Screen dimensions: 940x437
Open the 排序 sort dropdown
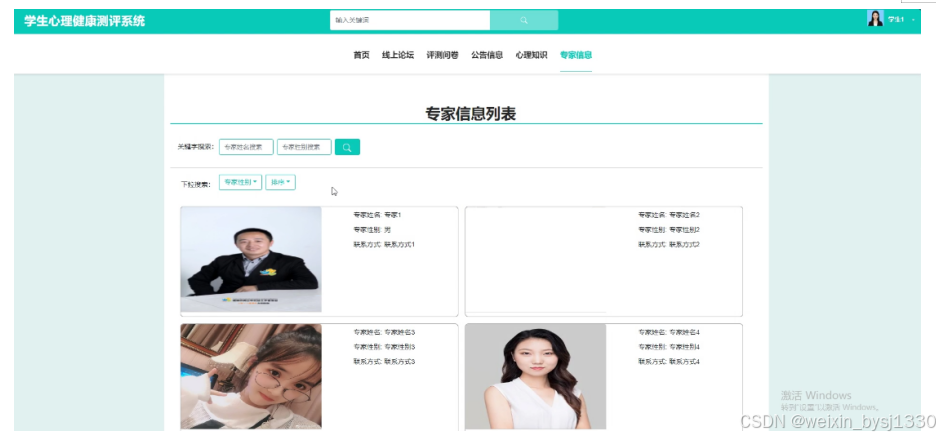[281, 182]
